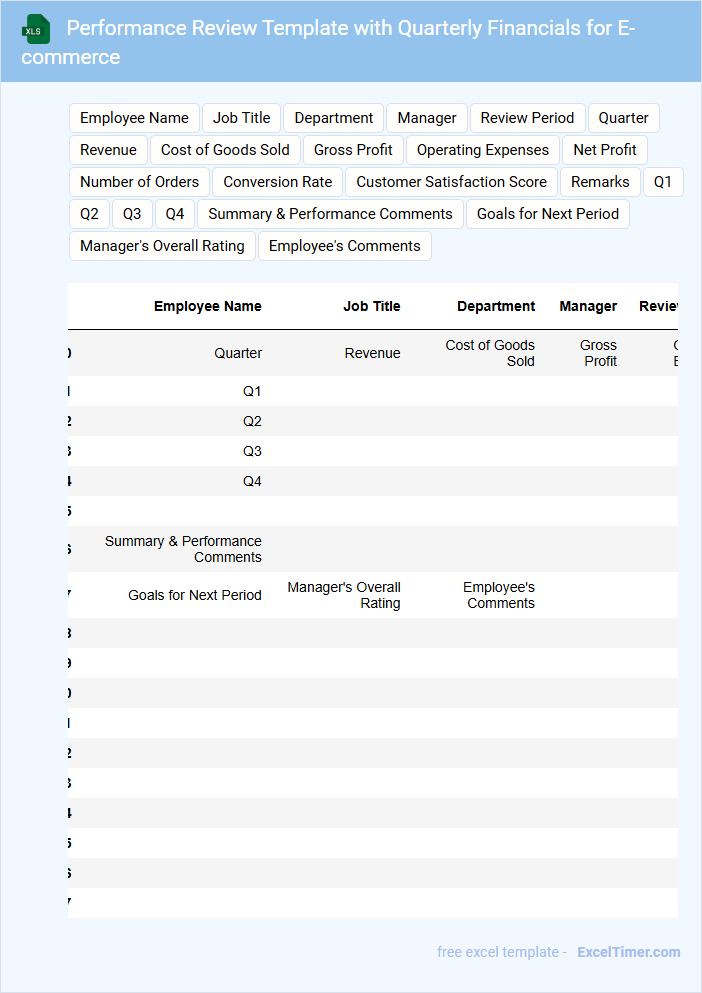
Task: Open the ExcelTimer.com link
Action: coord(629,952)
